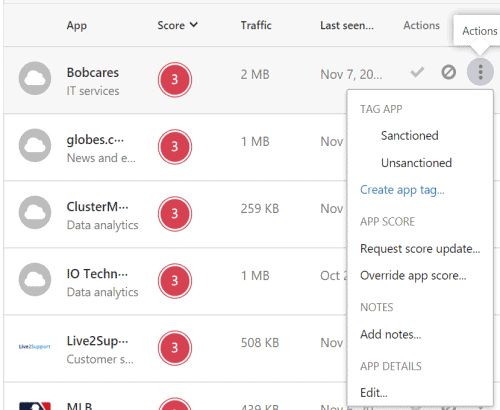Click the News and e... category text

(101, 158)
